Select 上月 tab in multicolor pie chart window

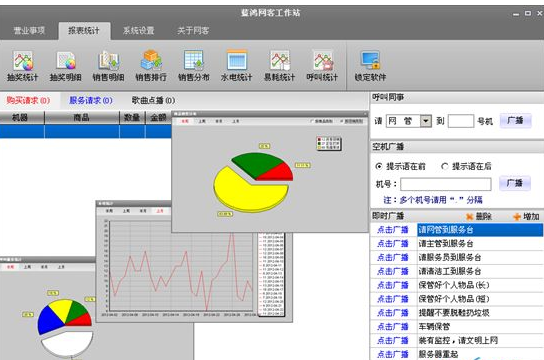tap(61, 267)
